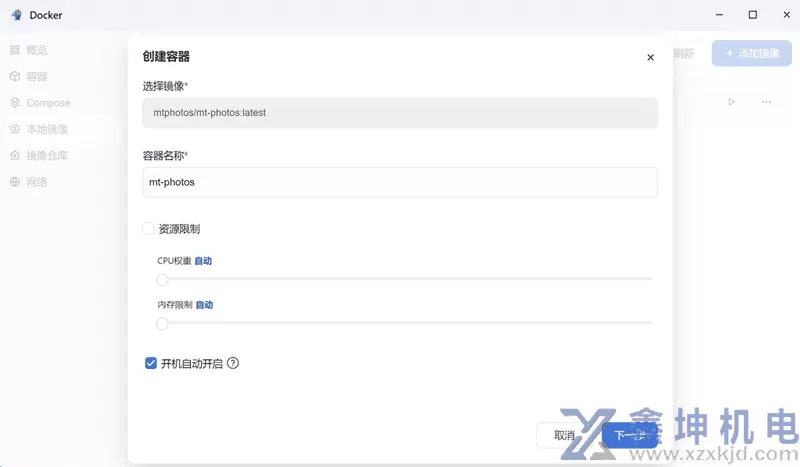Click the 创建容器 dialog title
Viewport: 800px width, 467px height.
tap(166, 57)
